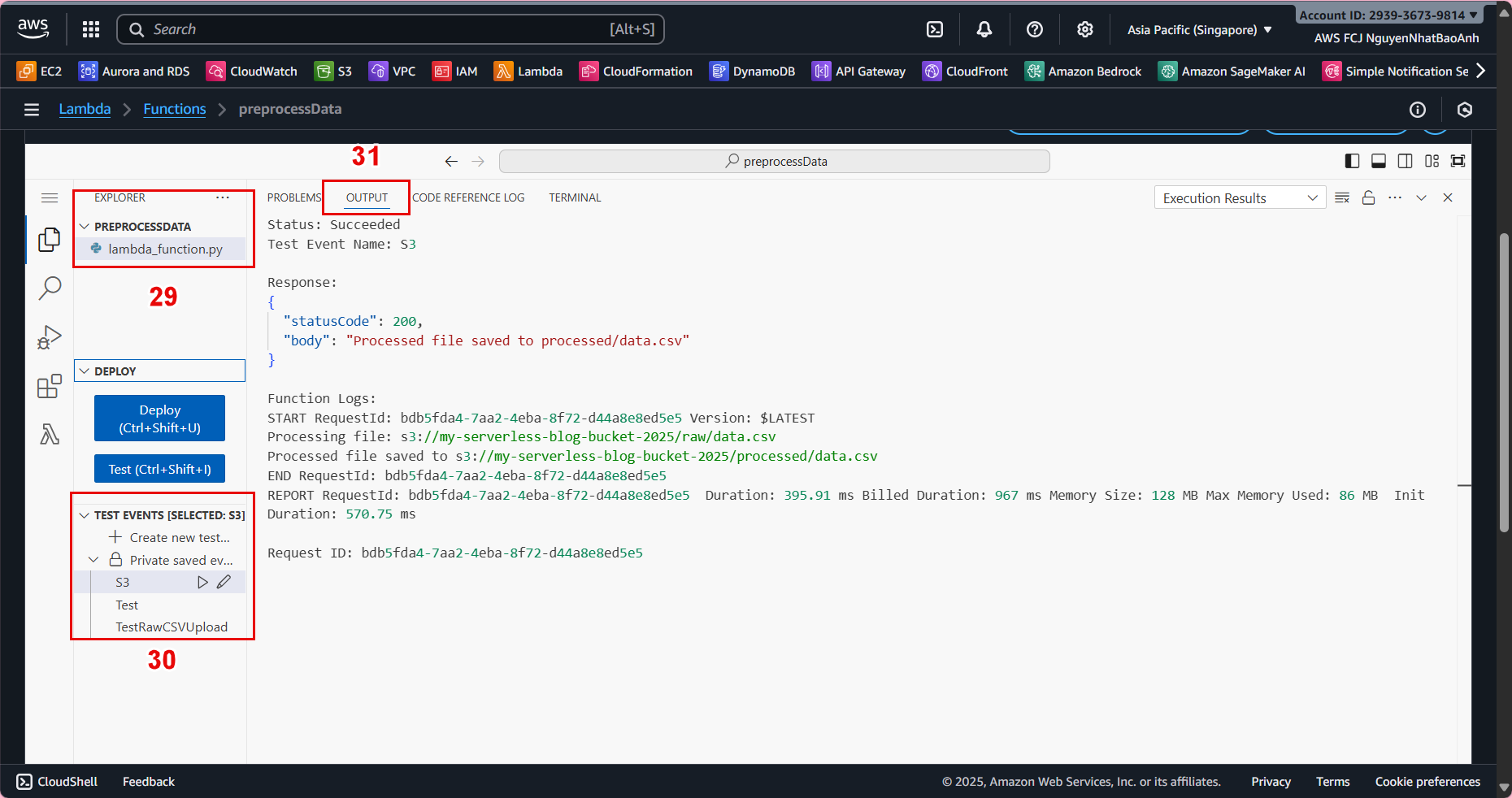Open IAM service shortcut
The height and width of the screenshot is (798, 1512).
pos(455,72)
